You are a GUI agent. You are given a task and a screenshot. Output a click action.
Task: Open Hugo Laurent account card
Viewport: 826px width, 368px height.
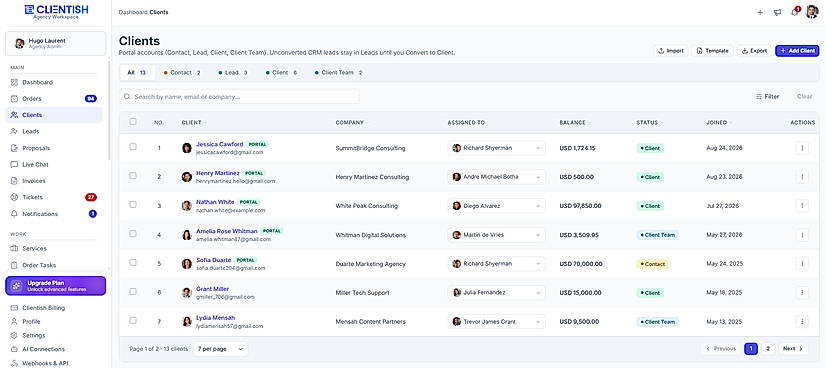pos(55,43)
